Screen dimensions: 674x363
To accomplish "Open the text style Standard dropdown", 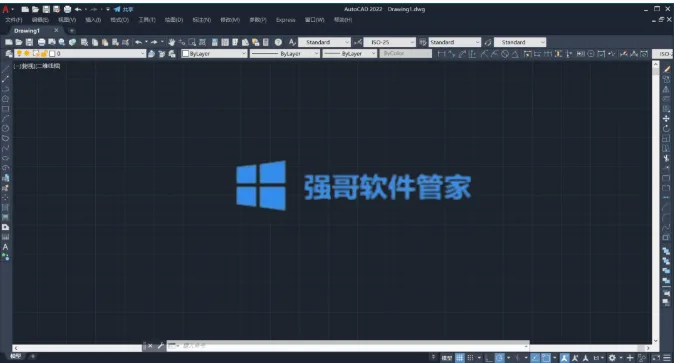I will coord(325,42).
